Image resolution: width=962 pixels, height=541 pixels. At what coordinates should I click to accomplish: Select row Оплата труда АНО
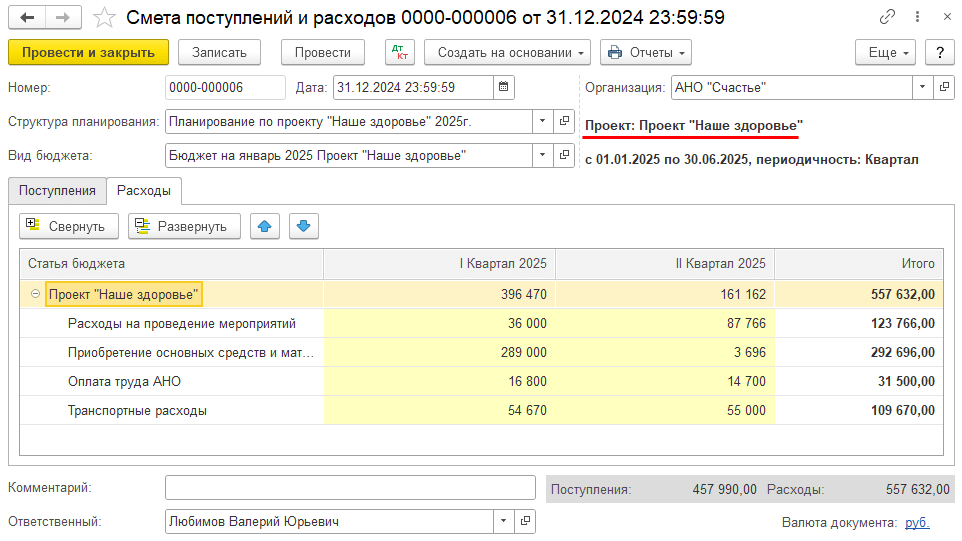481,381
